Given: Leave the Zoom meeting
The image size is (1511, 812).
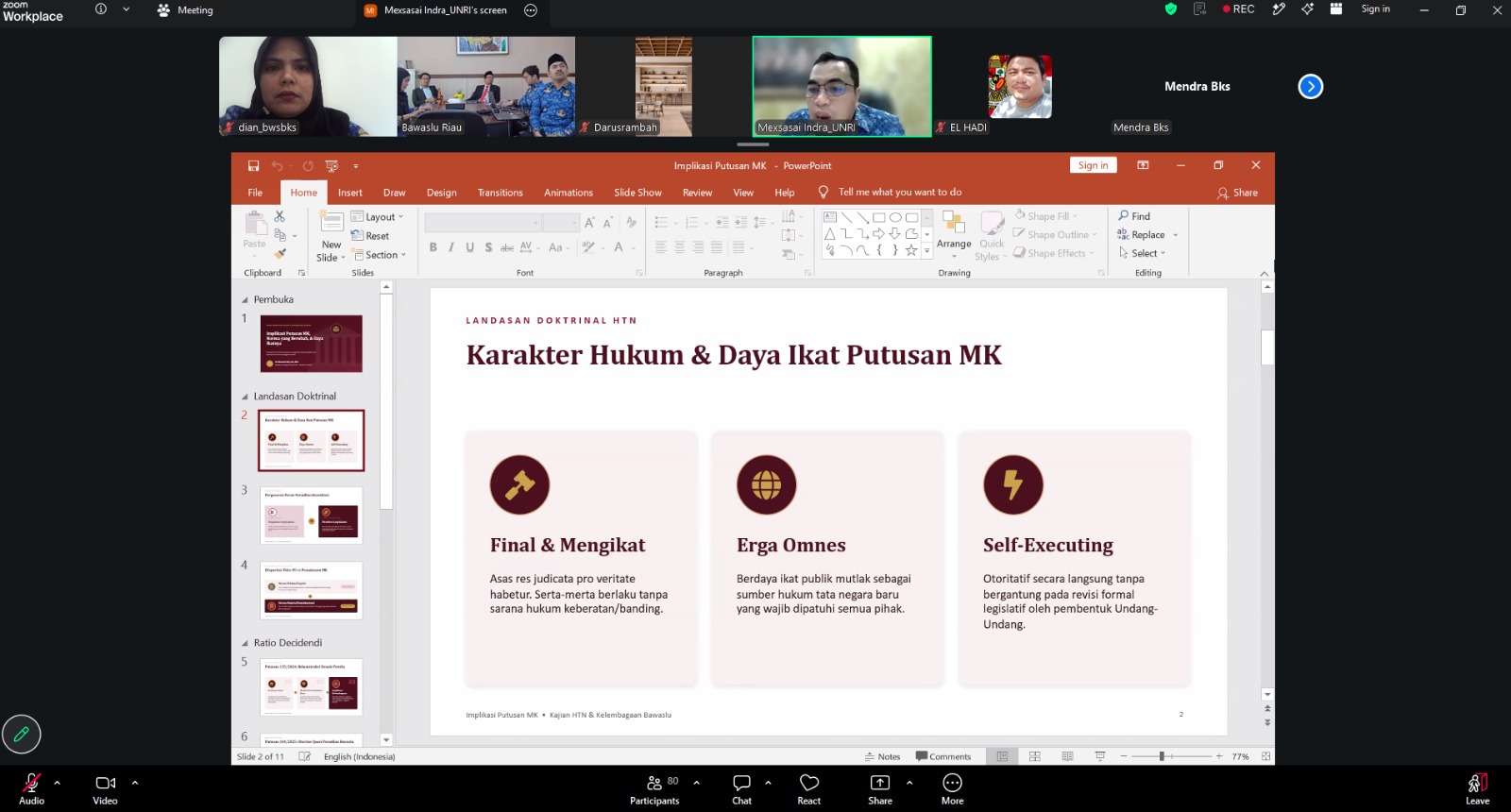Looking at the screenshot, I should 1478,790.
